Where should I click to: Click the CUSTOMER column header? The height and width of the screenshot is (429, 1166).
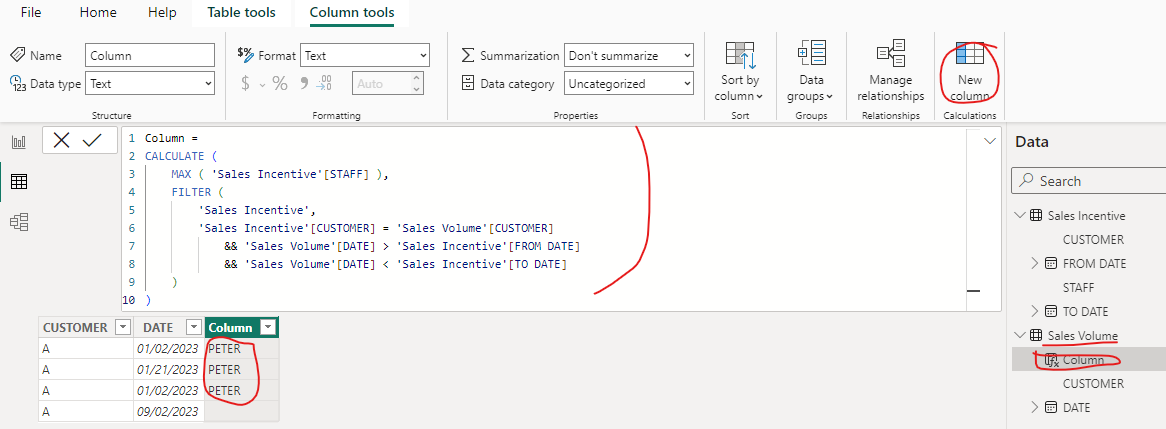tap(86, 328)
